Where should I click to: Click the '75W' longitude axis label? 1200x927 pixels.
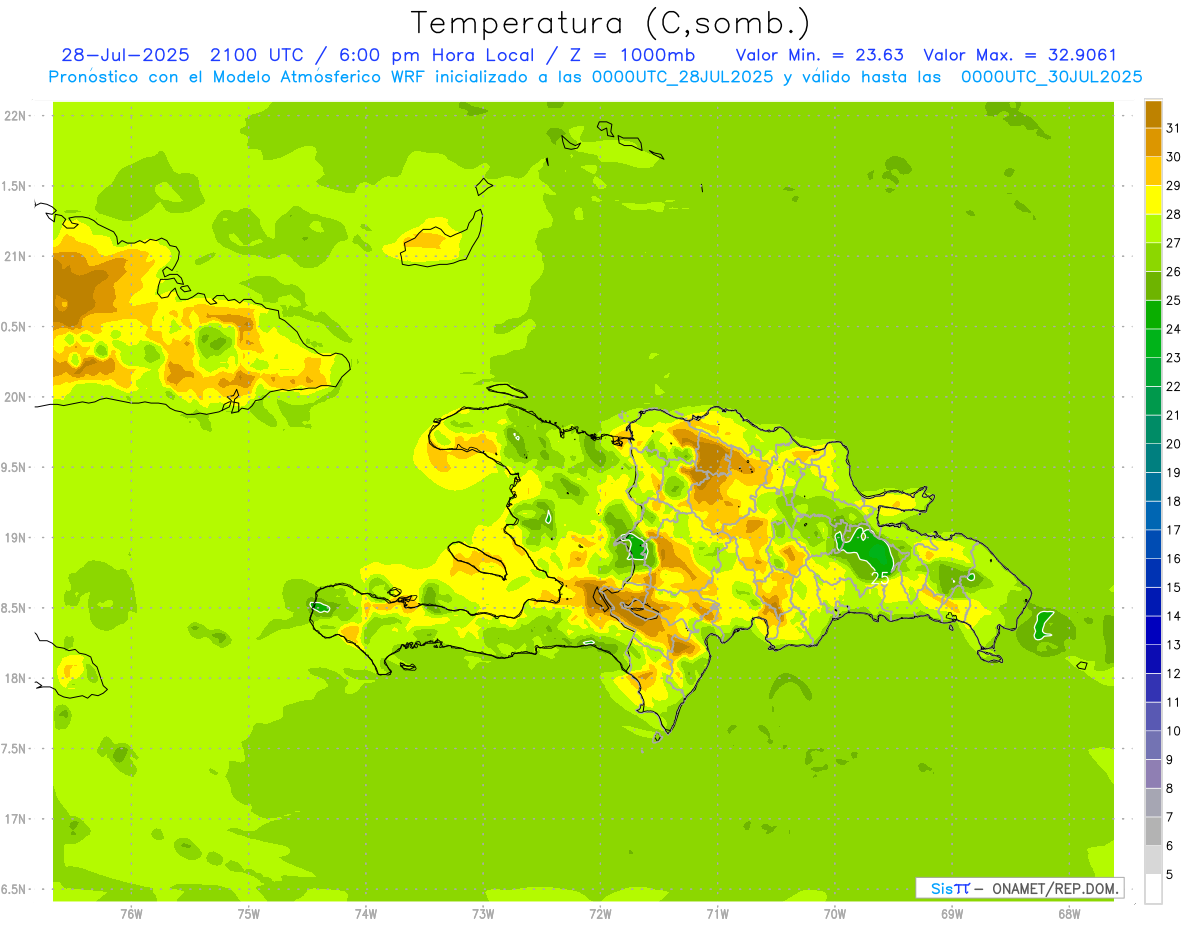click(x=249, y=914)
